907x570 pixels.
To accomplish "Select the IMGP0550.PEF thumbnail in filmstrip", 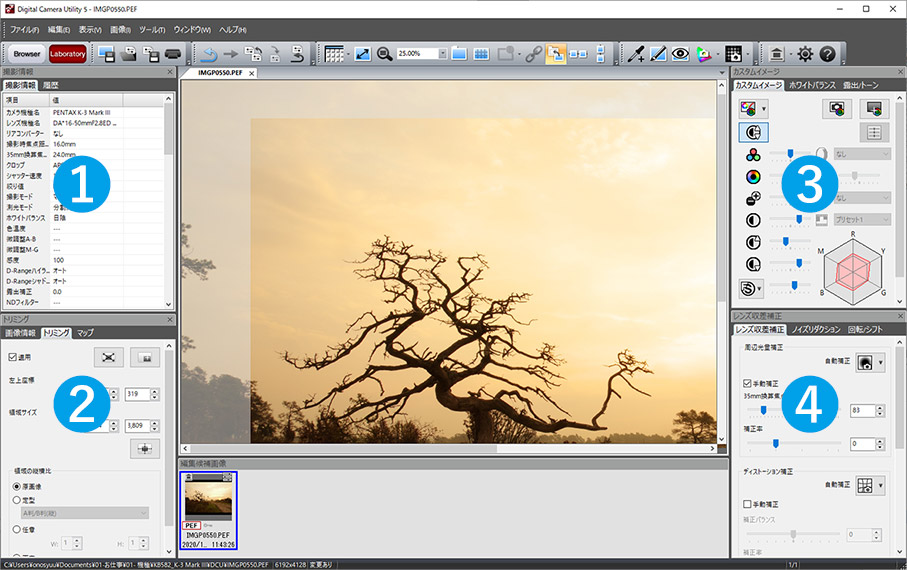I will (208, 510).
